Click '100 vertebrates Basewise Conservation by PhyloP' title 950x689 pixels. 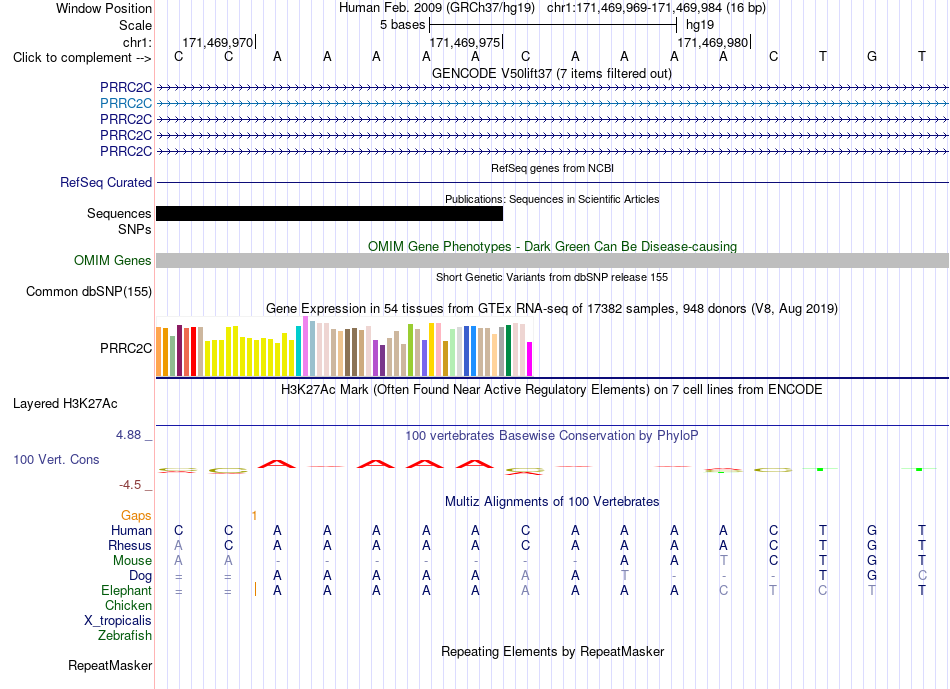[552, 436]
